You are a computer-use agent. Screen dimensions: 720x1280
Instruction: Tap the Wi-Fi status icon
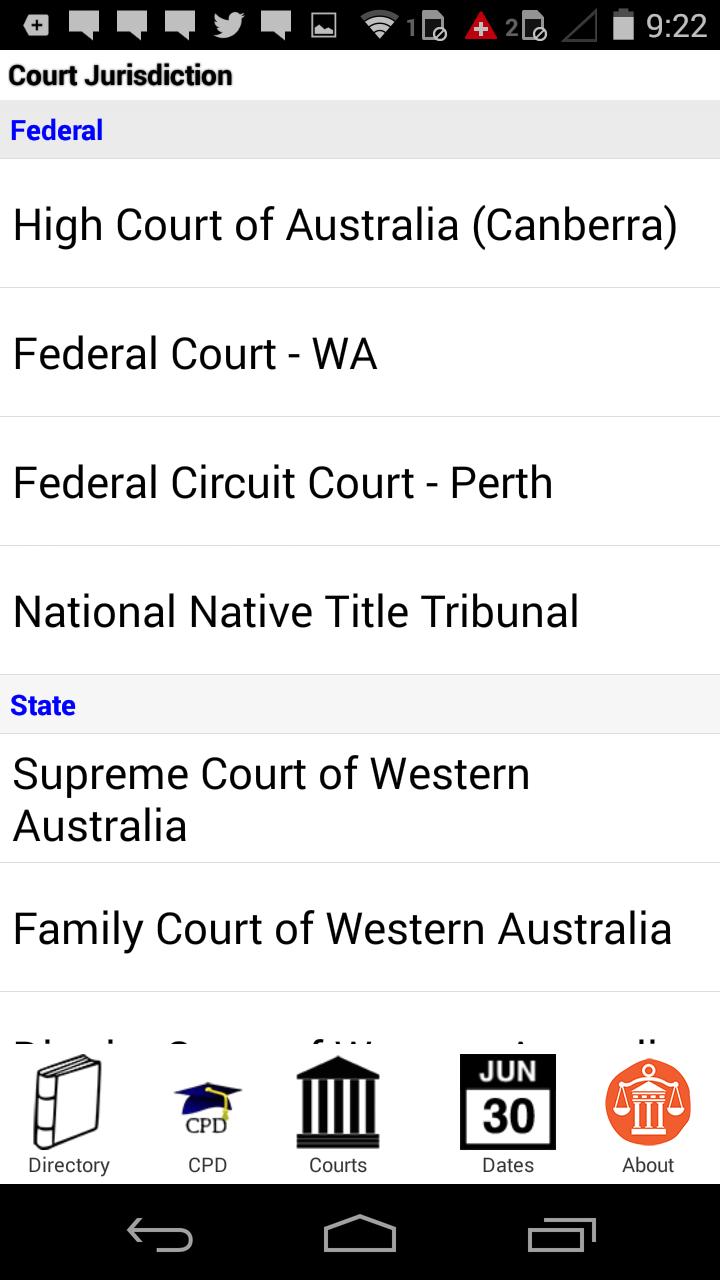[x=379, y=25]
